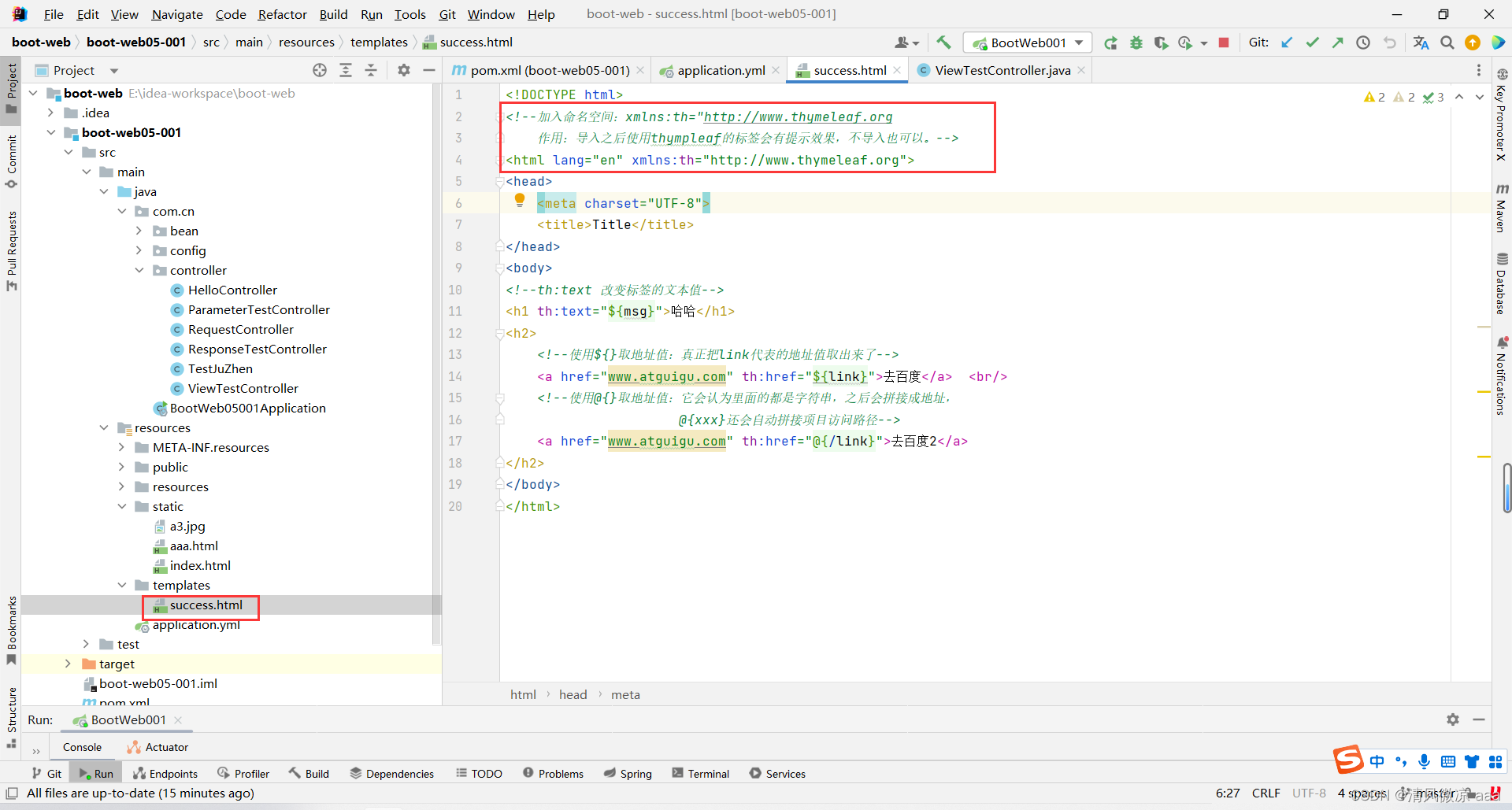Click the Run with Coverage icon

coord(1161,43)
